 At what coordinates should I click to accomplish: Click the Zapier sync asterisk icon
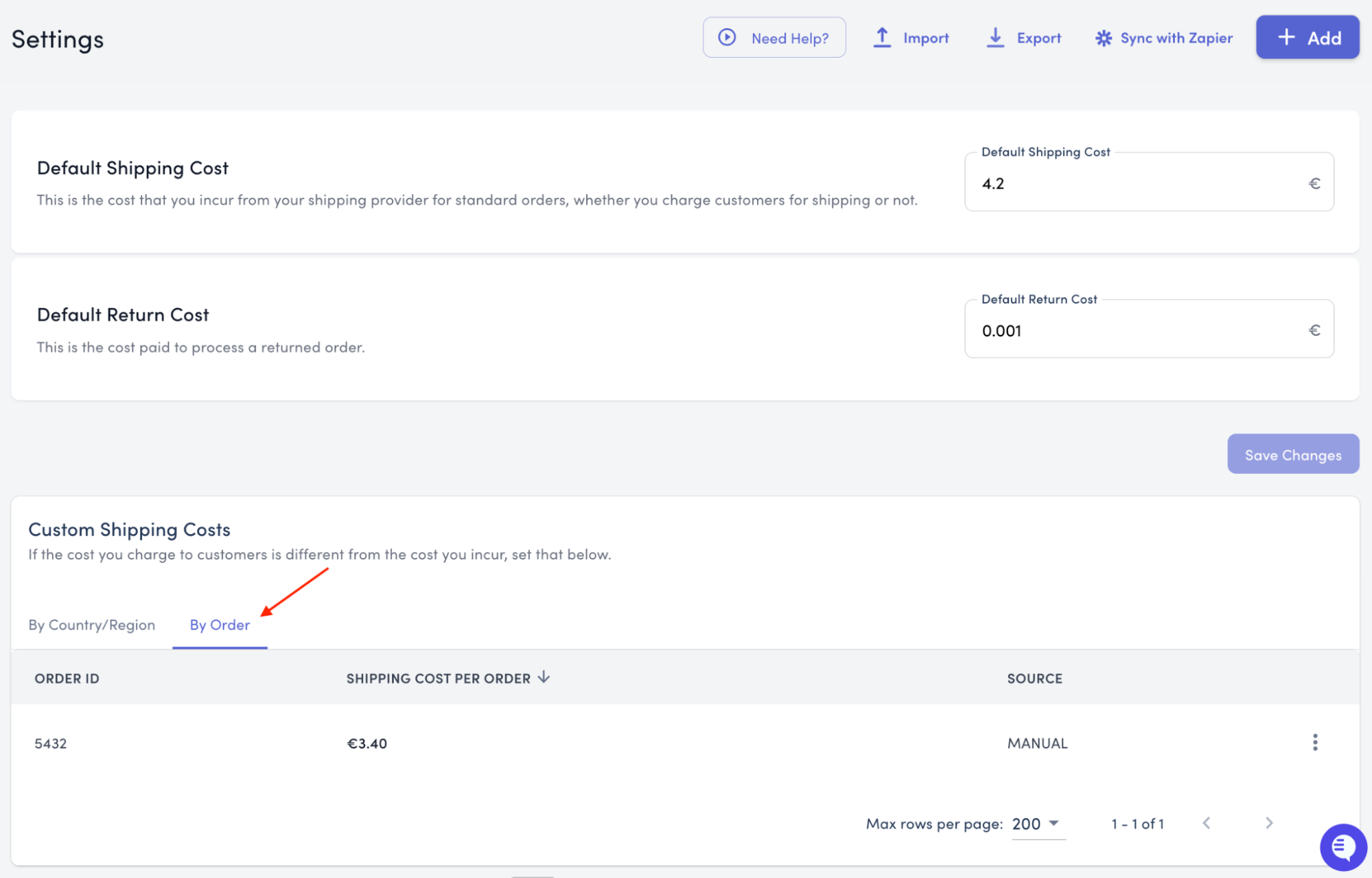pyautogui.click(x=1103, y=38)
